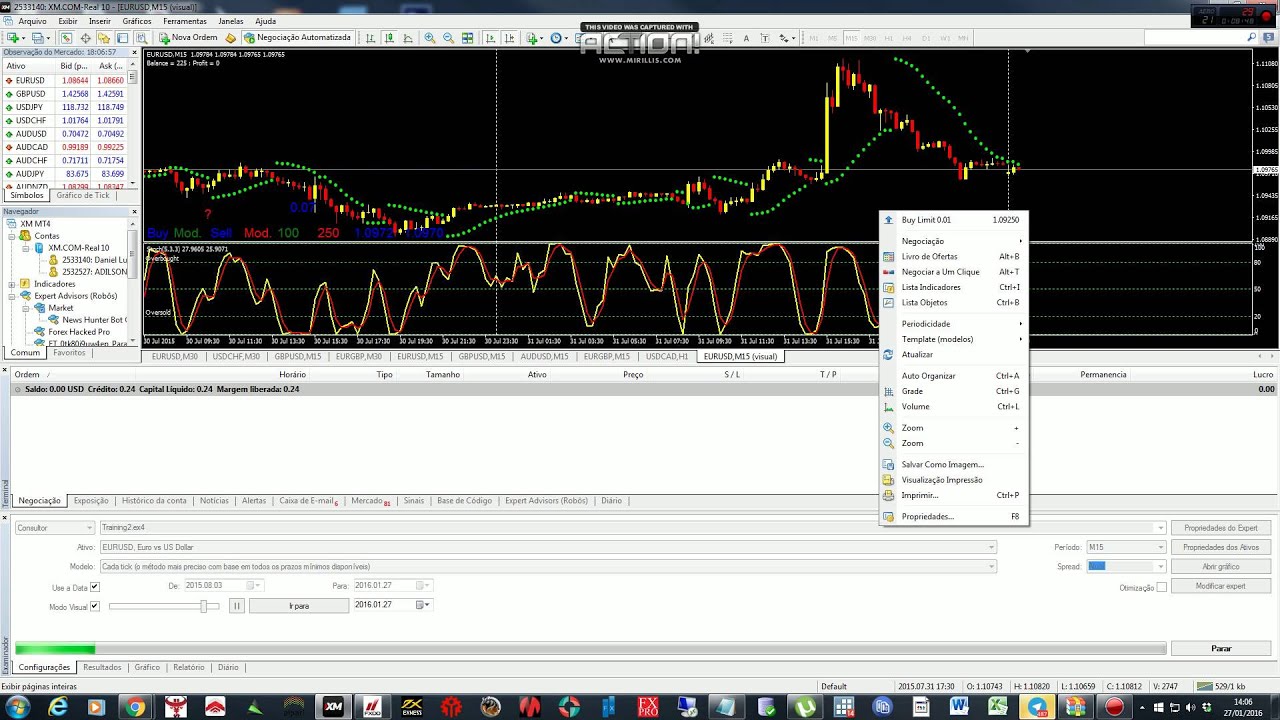
Task: Open the Modelo Cada tick dropdown
Action: [x=547, y=566]
